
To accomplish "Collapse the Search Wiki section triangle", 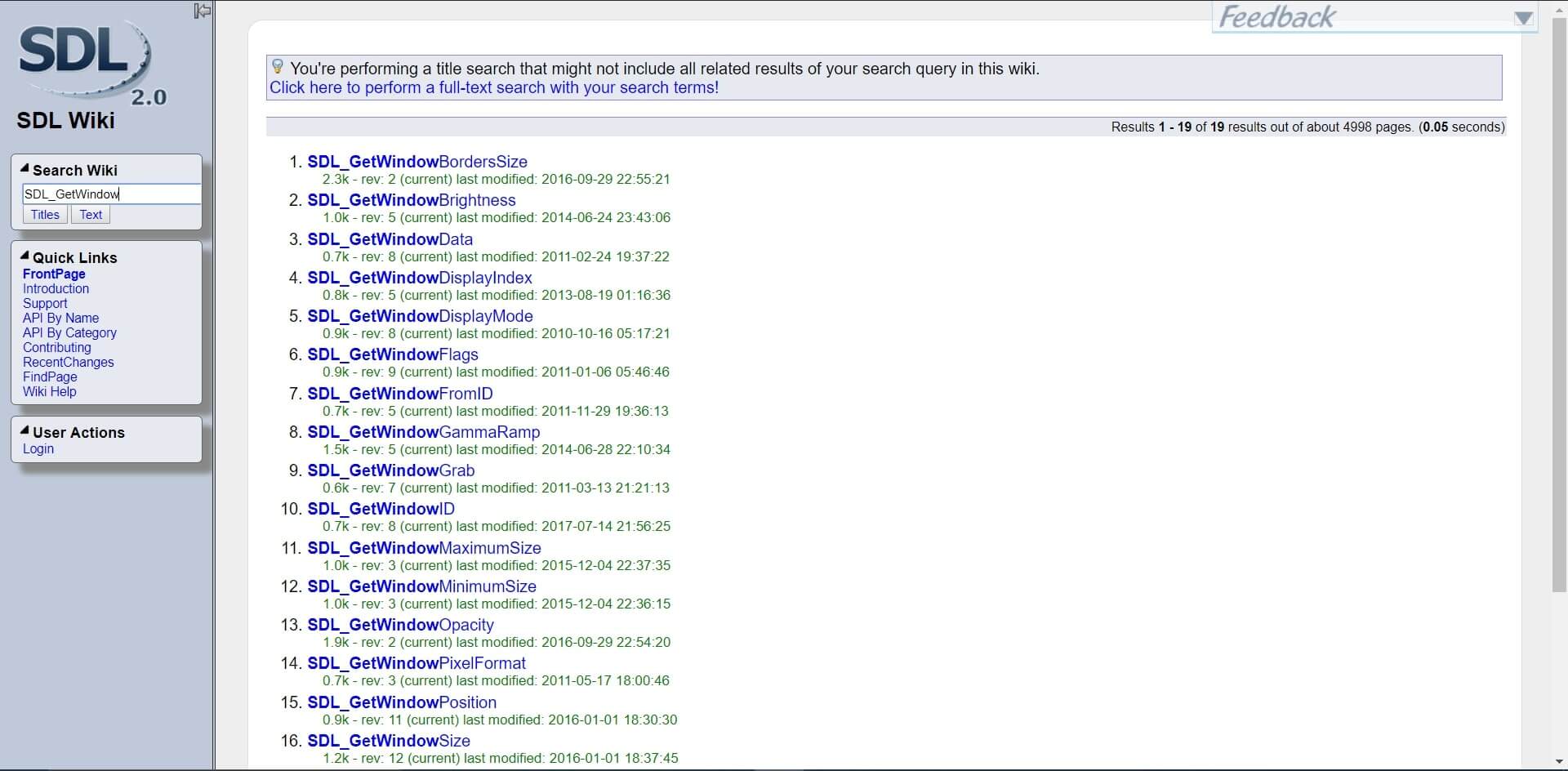I will coord(24,169).
